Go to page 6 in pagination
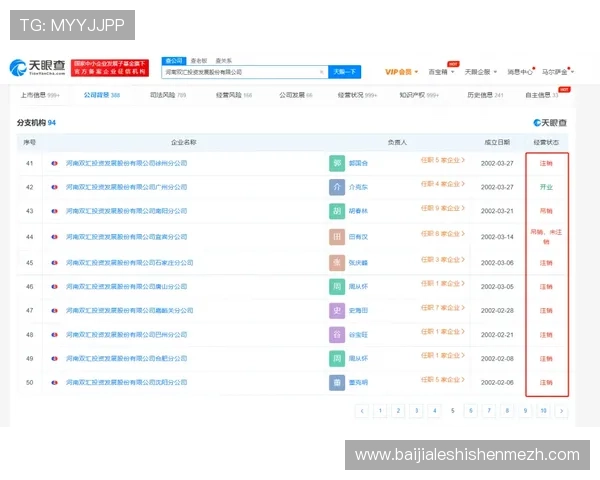600x480 pixels. pos(471,411)
